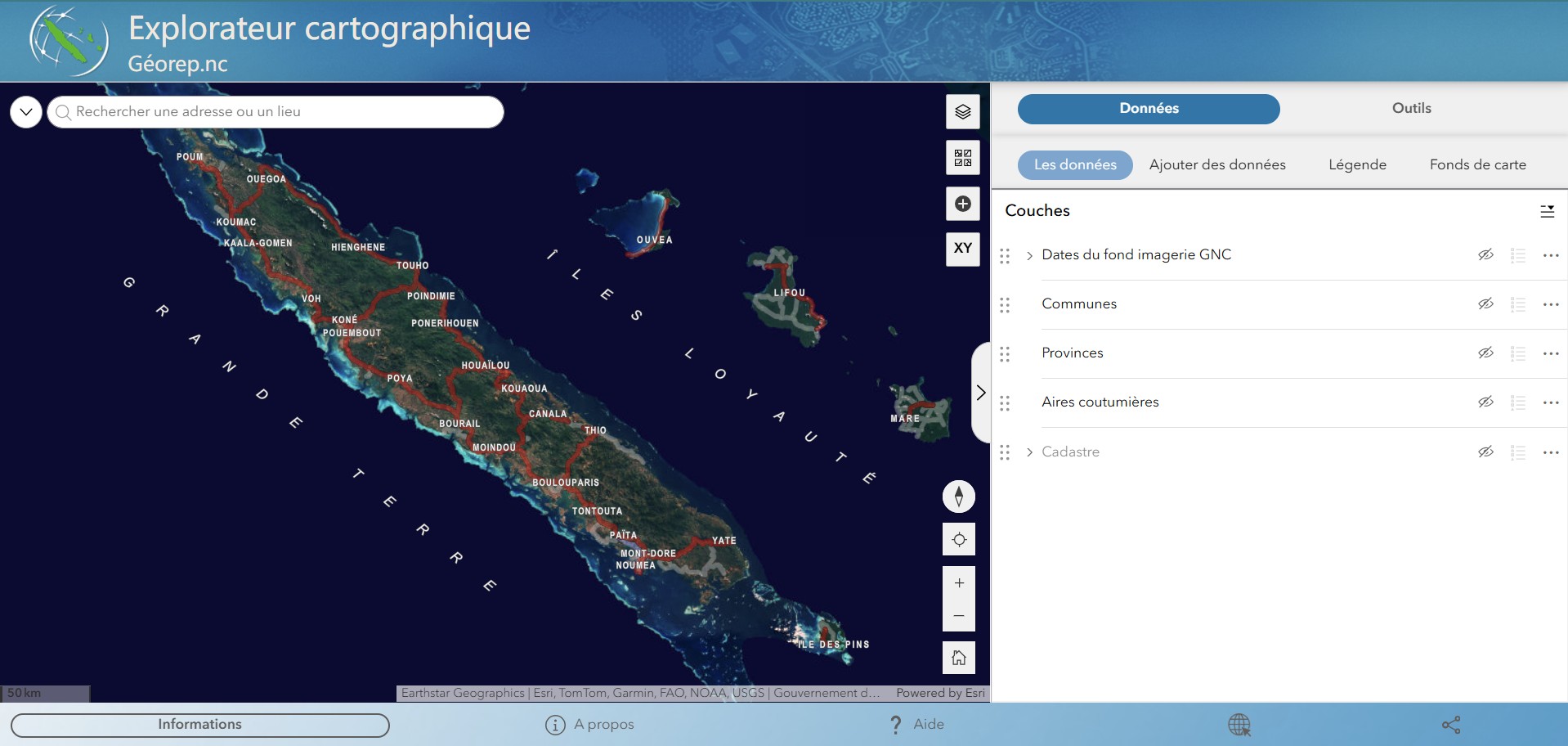Image resolution: width=1568 pixels, height=746 pixels.
Task: Show the Cadastre layer
Action: 1485,452
